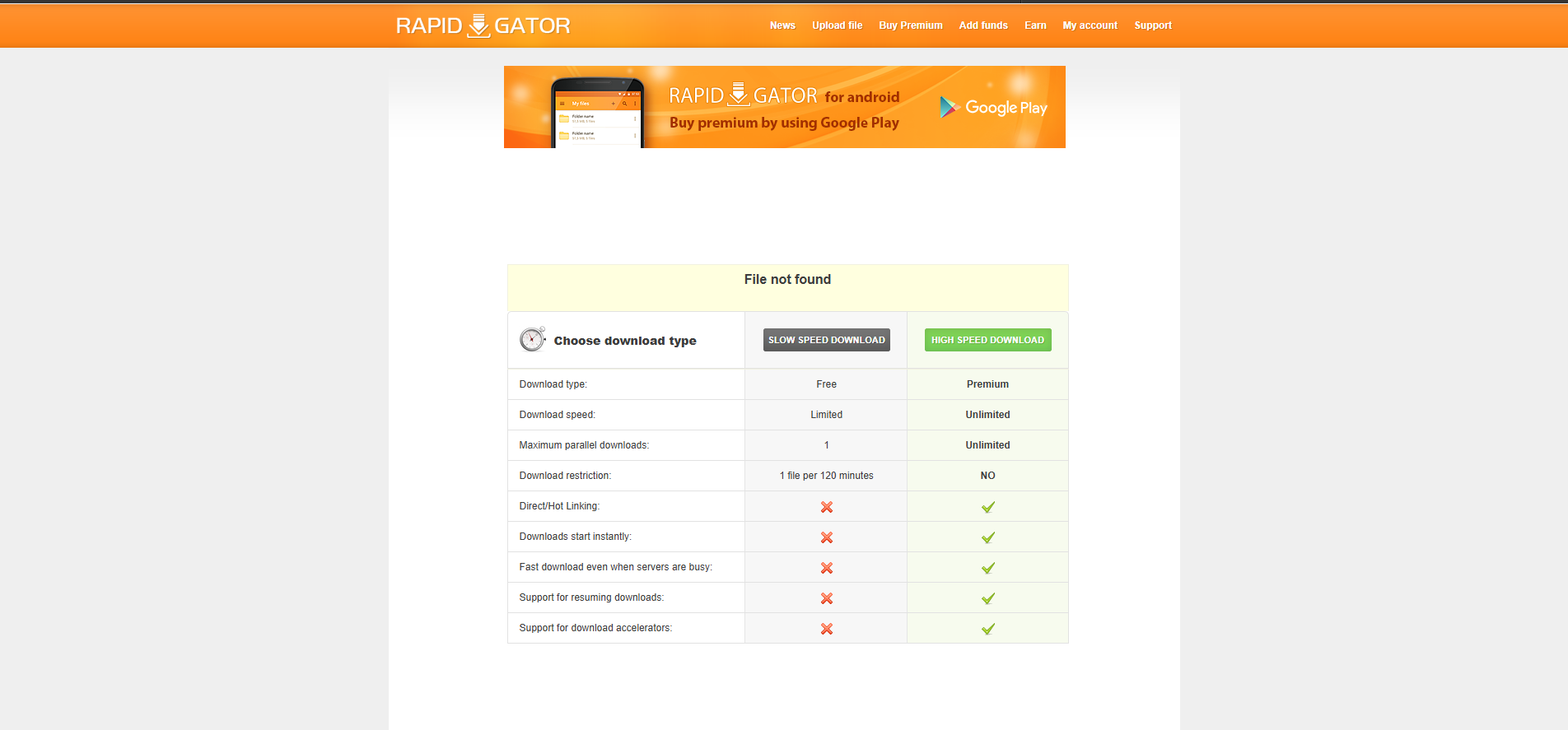The image size is (1568, 730).
Task: Open the News menu item
Action: tap(782, 26)
